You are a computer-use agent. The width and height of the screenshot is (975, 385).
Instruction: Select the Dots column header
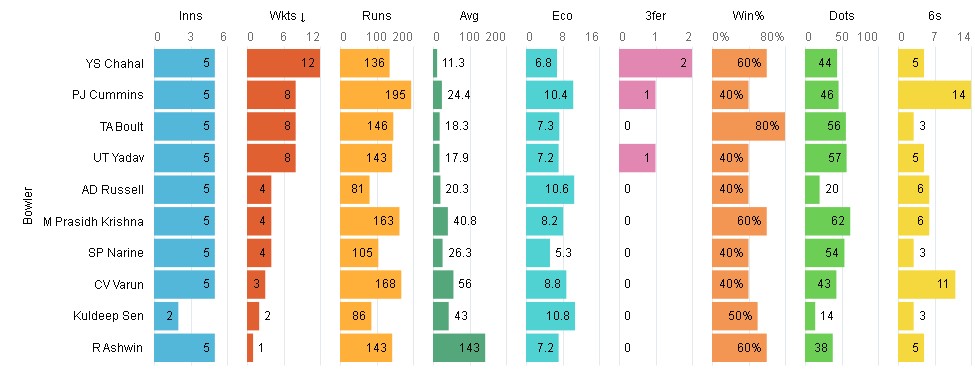pyautogui.click(x=841, y=17)
